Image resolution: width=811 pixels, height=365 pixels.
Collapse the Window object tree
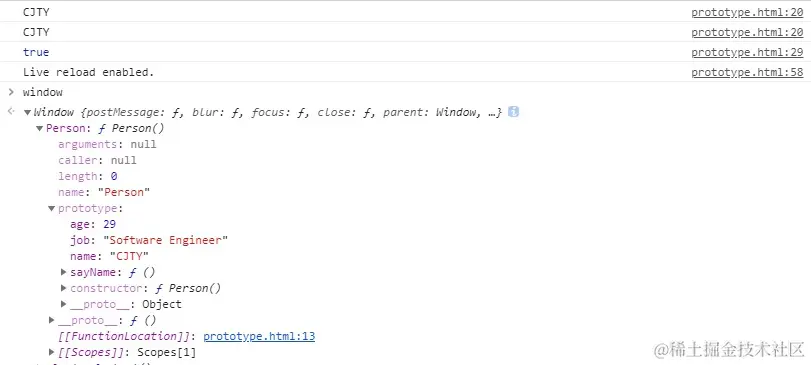[27, 112]
